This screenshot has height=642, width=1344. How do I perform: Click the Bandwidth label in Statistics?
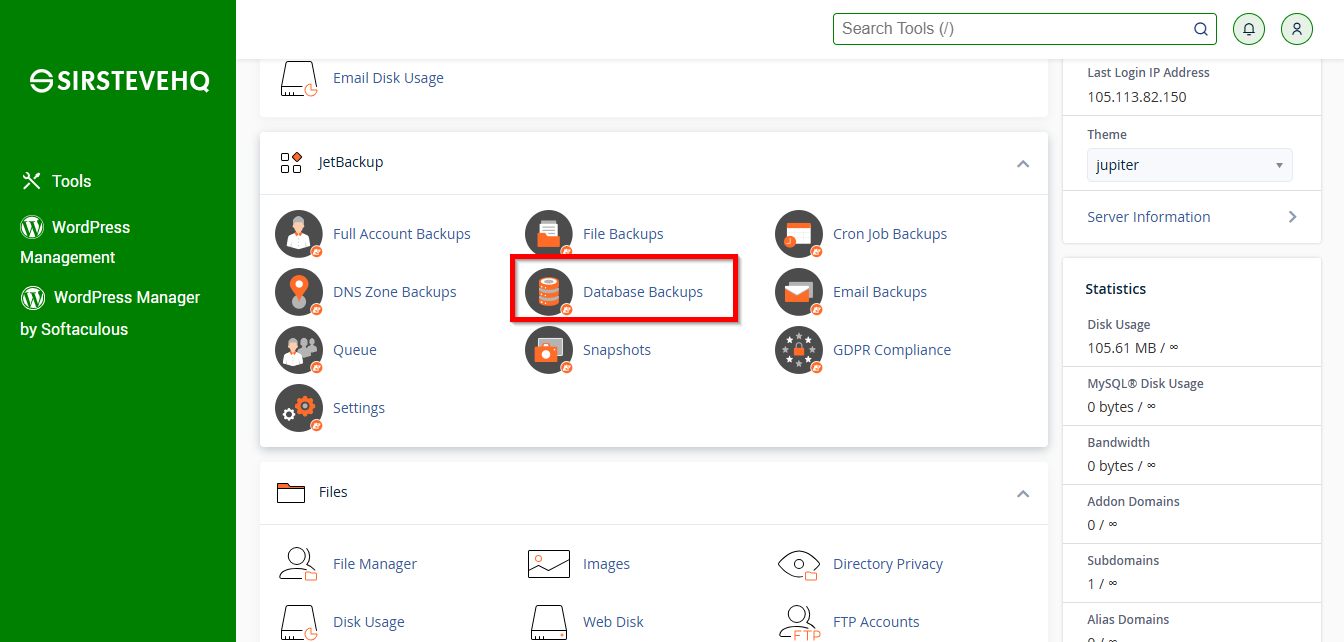(x=1119, y=443)
